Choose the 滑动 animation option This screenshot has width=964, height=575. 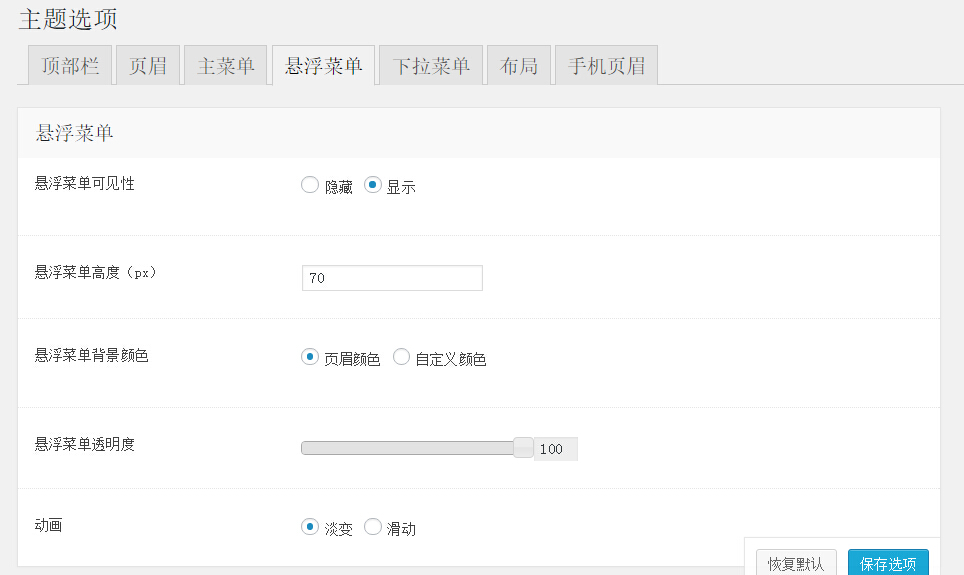[373, 527]
